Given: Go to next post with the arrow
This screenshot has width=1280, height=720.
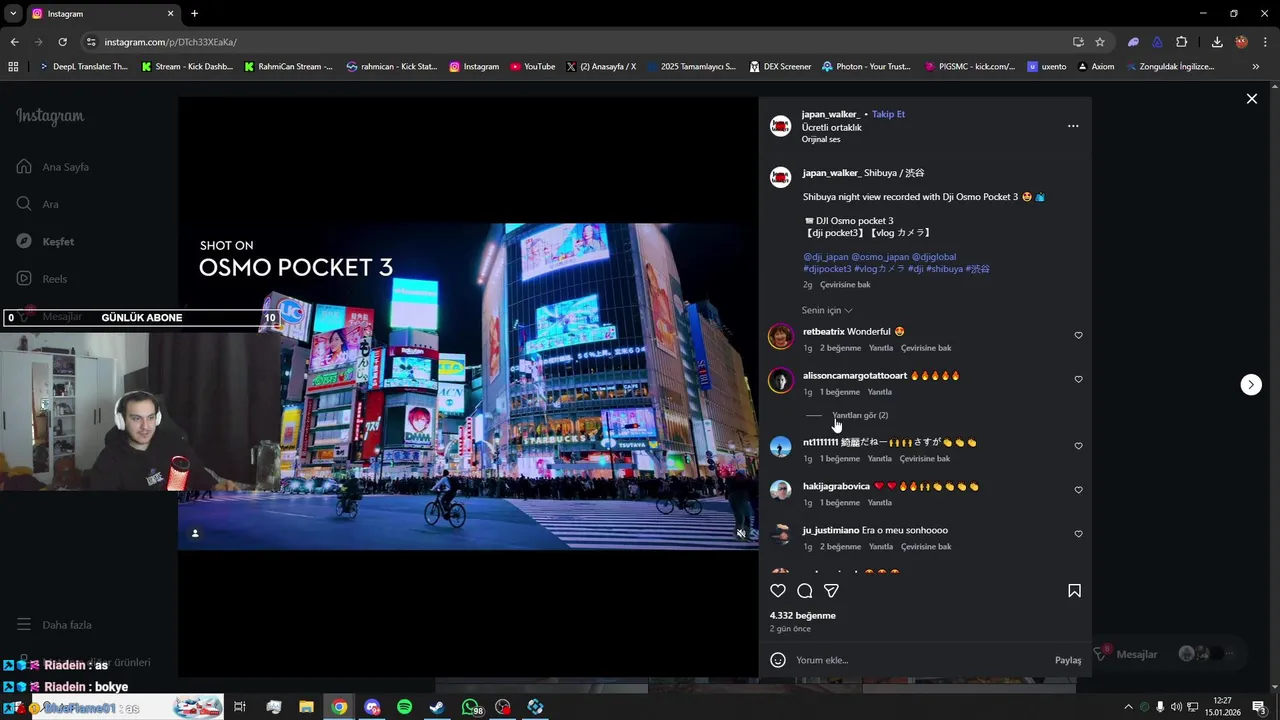Looking at the screenshot, I should pyautogui.click(x=1251, y=385).
